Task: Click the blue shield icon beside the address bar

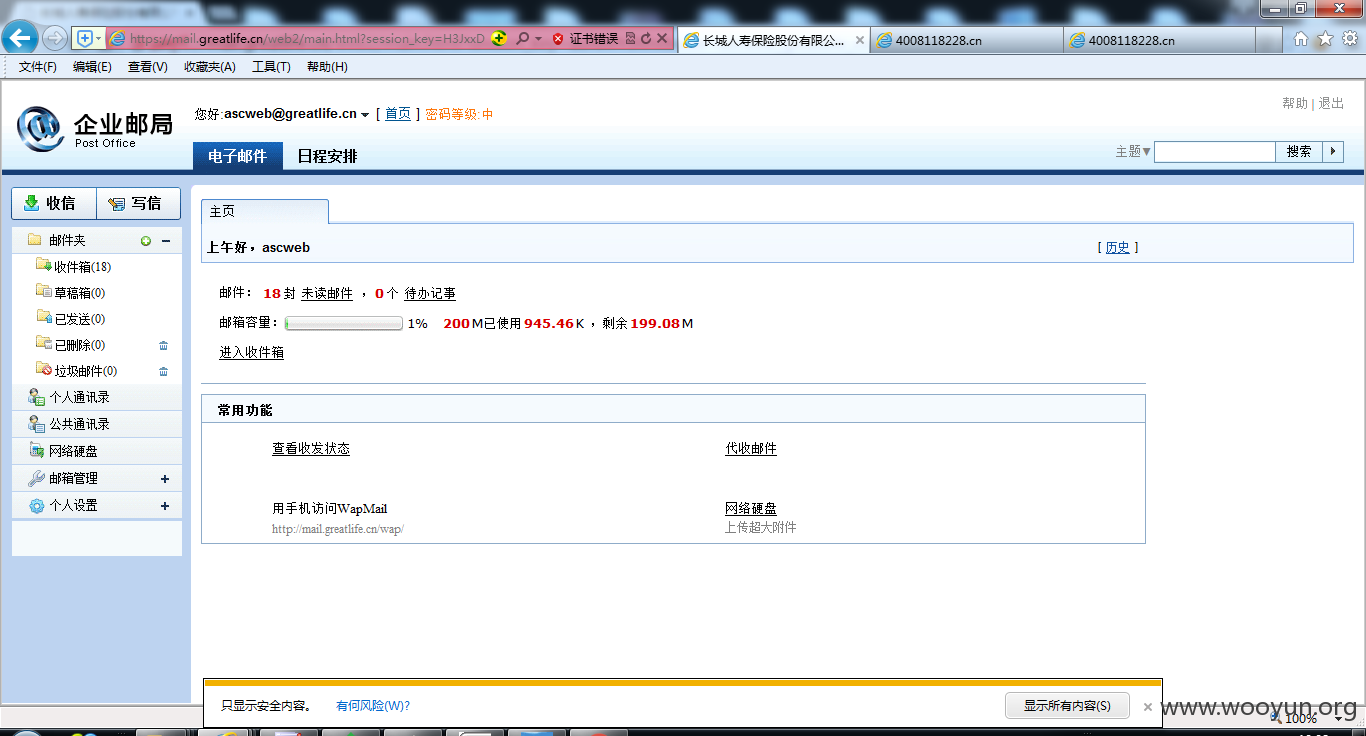Action: pyautogui.click(x=85, y=39)
